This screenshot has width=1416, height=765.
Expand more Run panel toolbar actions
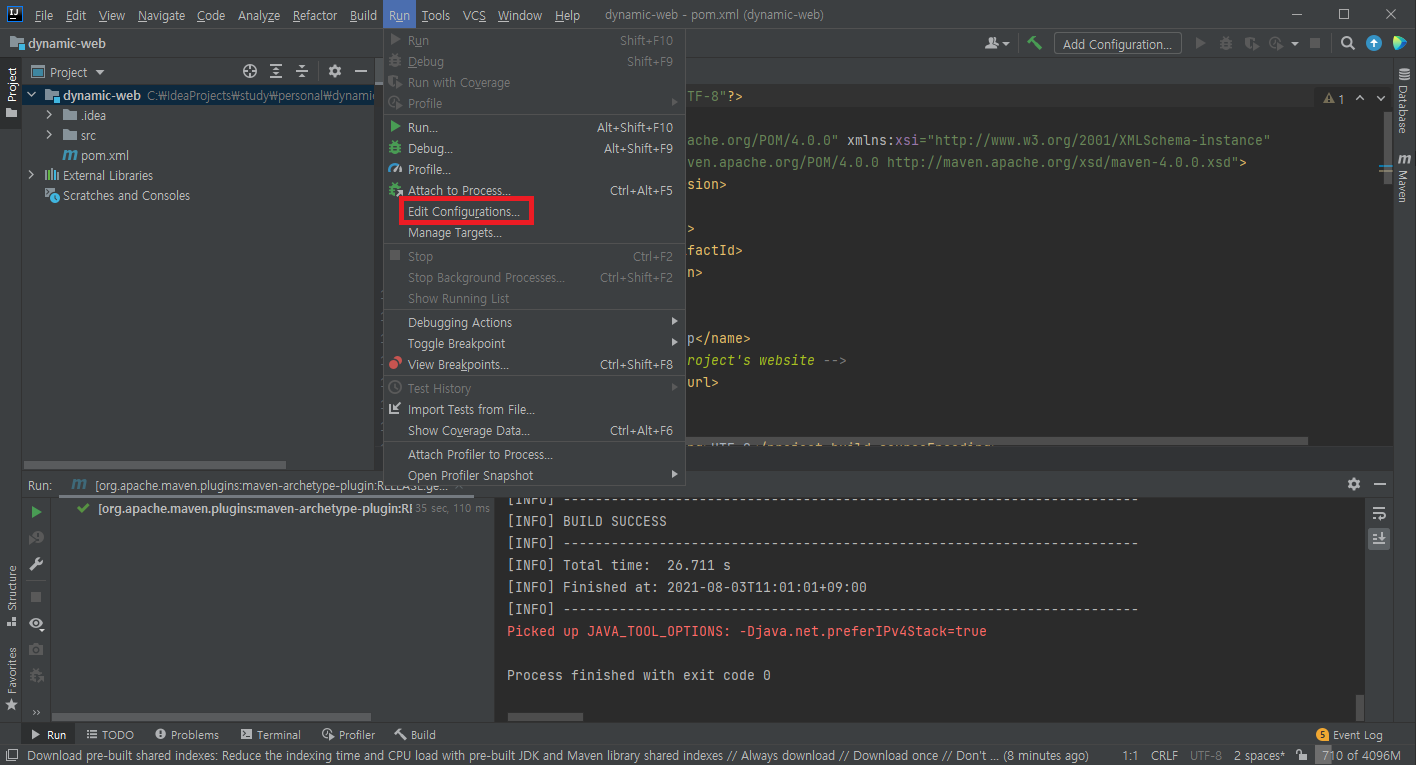pyautogui.click(x=36, y=712)
